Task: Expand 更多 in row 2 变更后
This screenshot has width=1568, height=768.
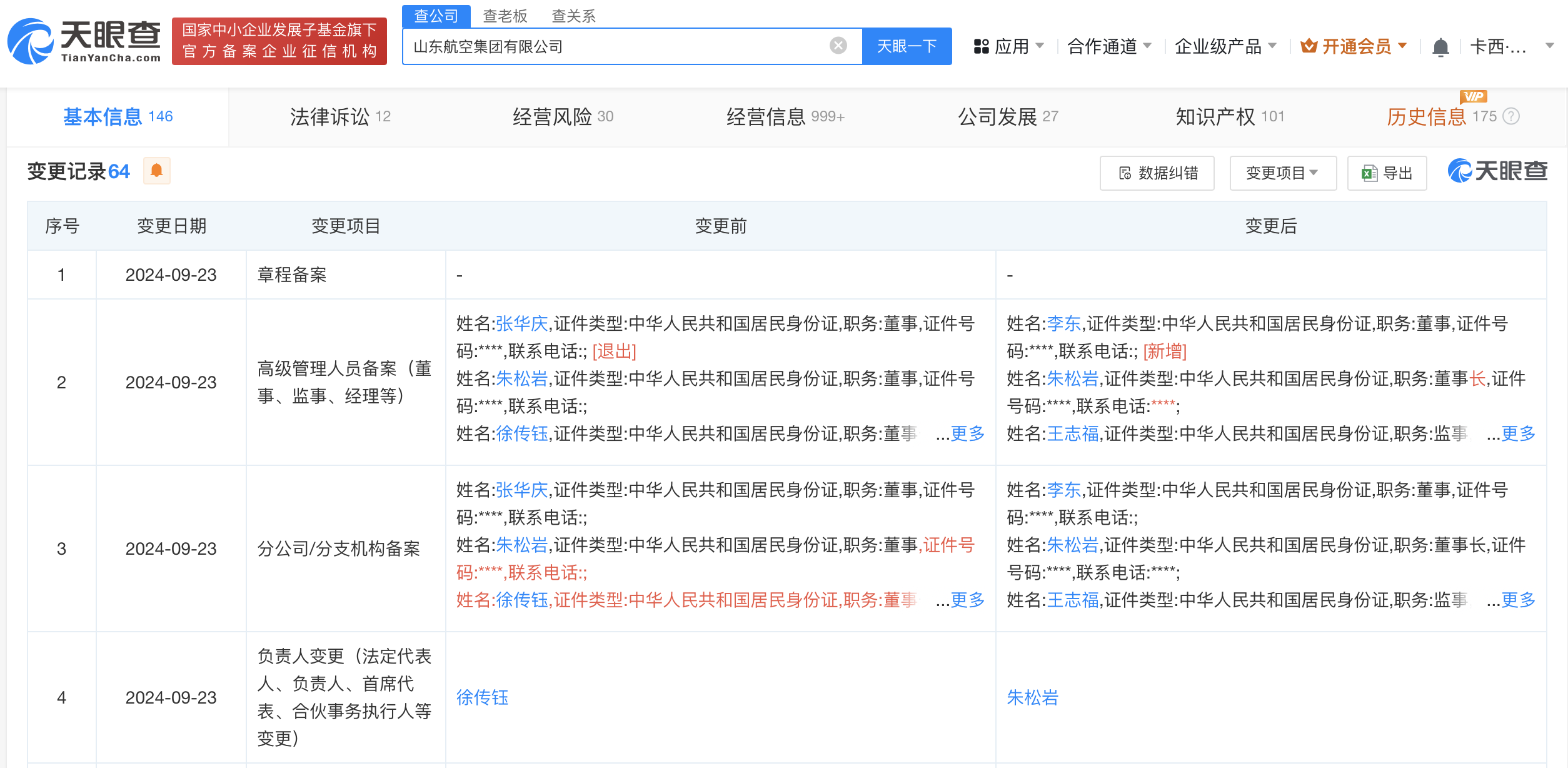Action: point(1518,434)
